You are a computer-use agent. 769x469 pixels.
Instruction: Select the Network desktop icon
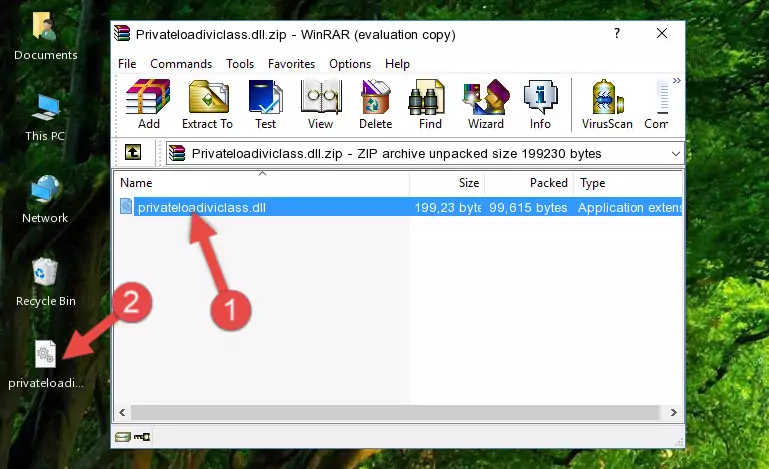(45, 199)
